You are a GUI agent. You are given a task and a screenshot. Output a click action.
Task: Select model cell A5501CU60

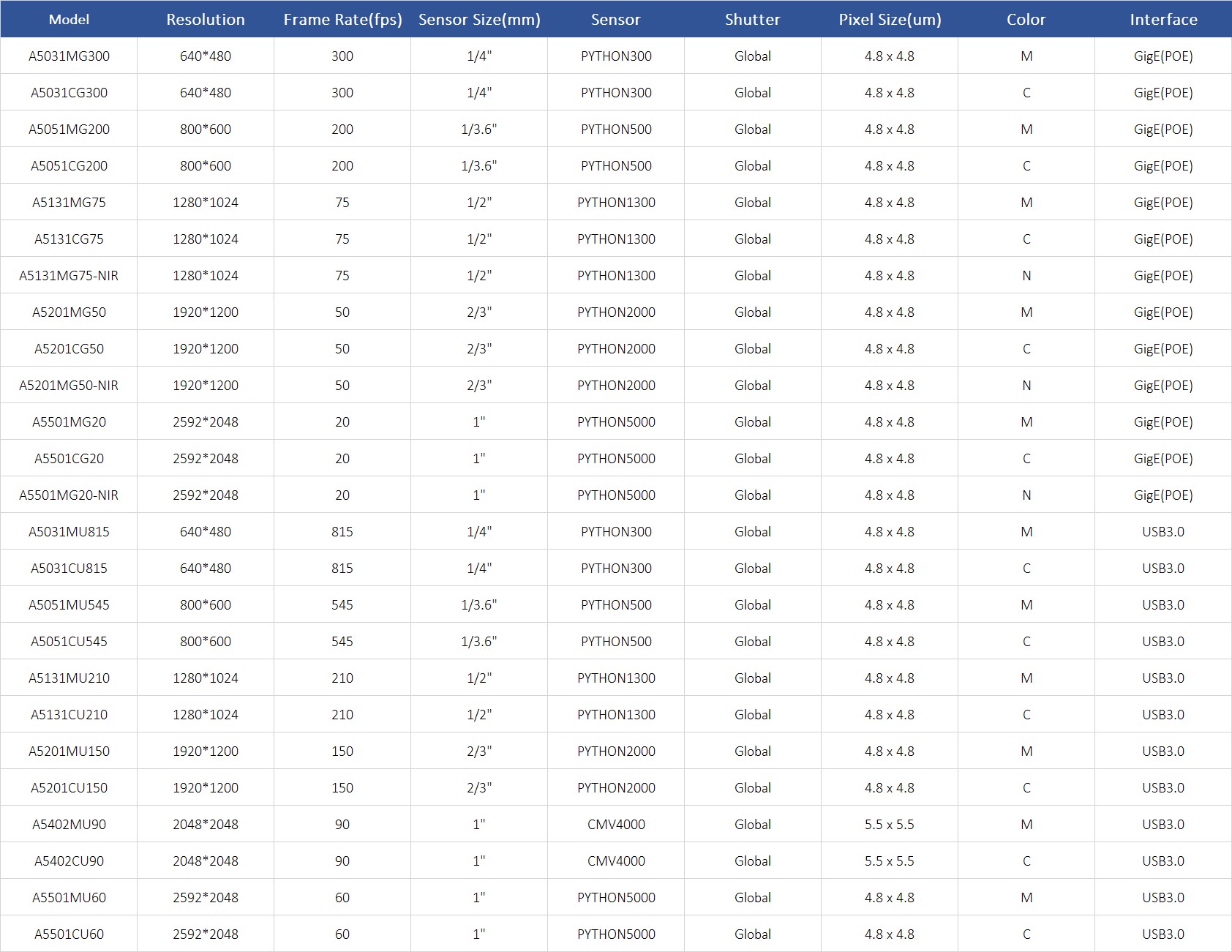(69, 934)
